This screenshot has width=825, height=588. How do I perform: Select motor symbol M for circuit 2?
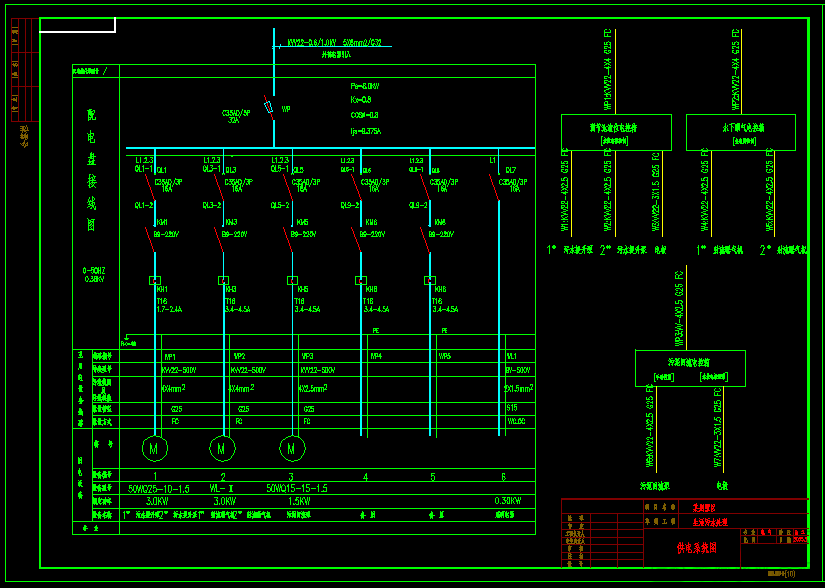[223, 448]
